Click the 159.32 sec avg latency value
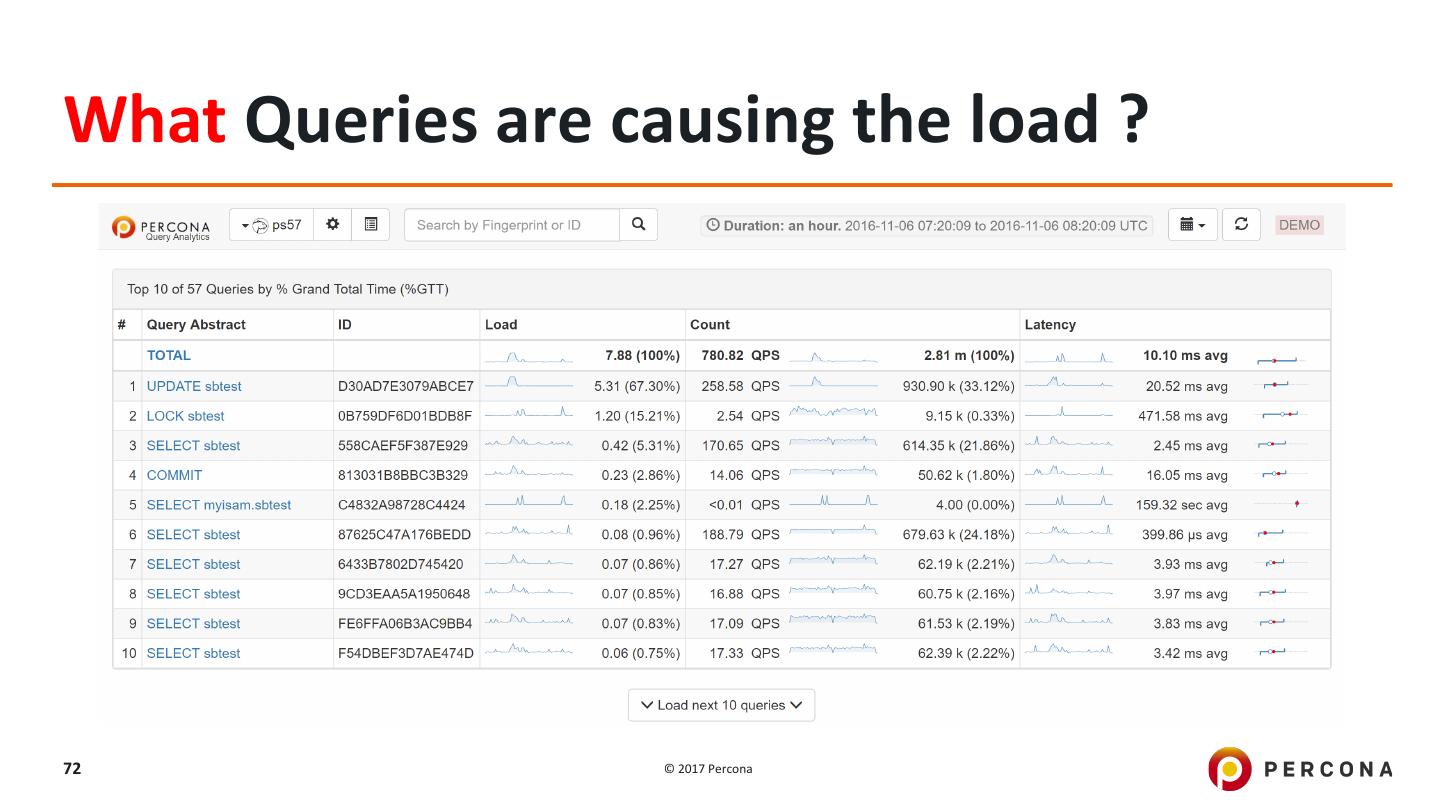This screenshot has width=1440, height=810. pos(1182,505)
